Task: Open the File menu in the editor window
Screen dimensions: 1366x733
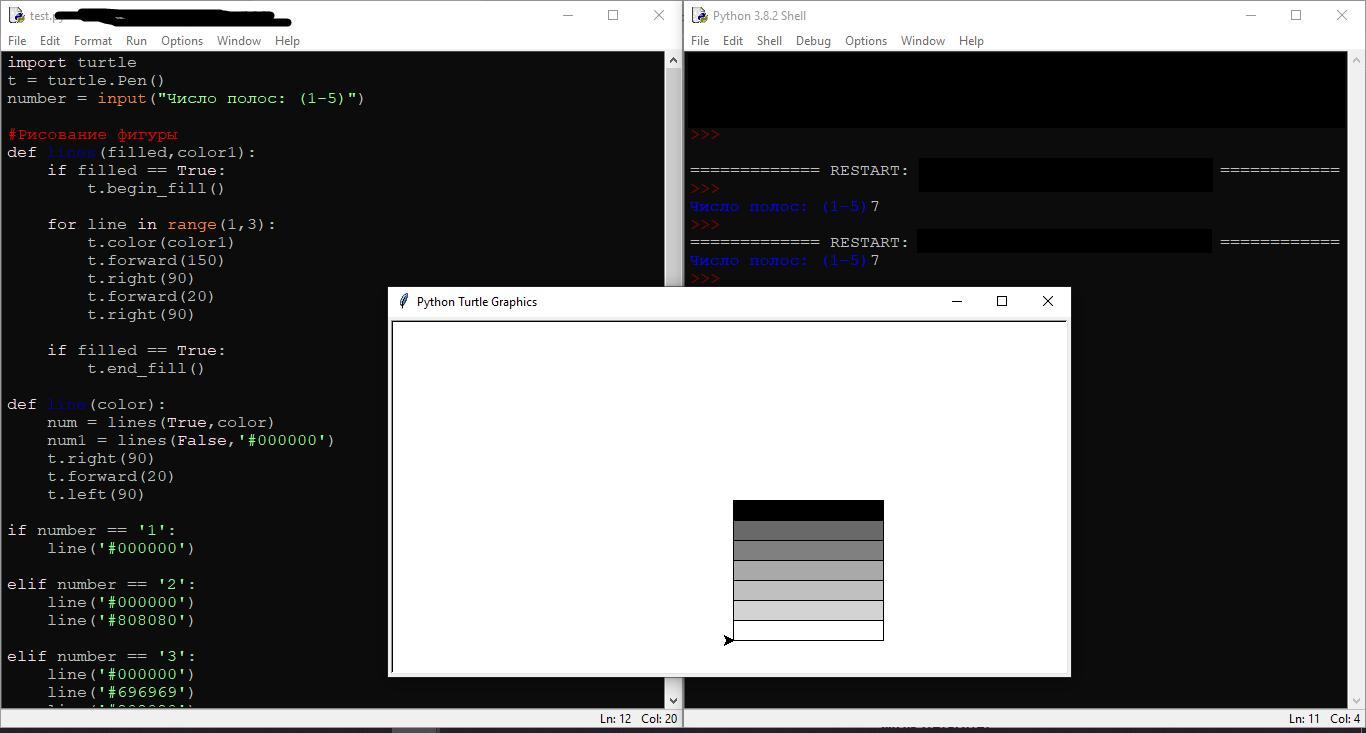Action: pos(17,41)
